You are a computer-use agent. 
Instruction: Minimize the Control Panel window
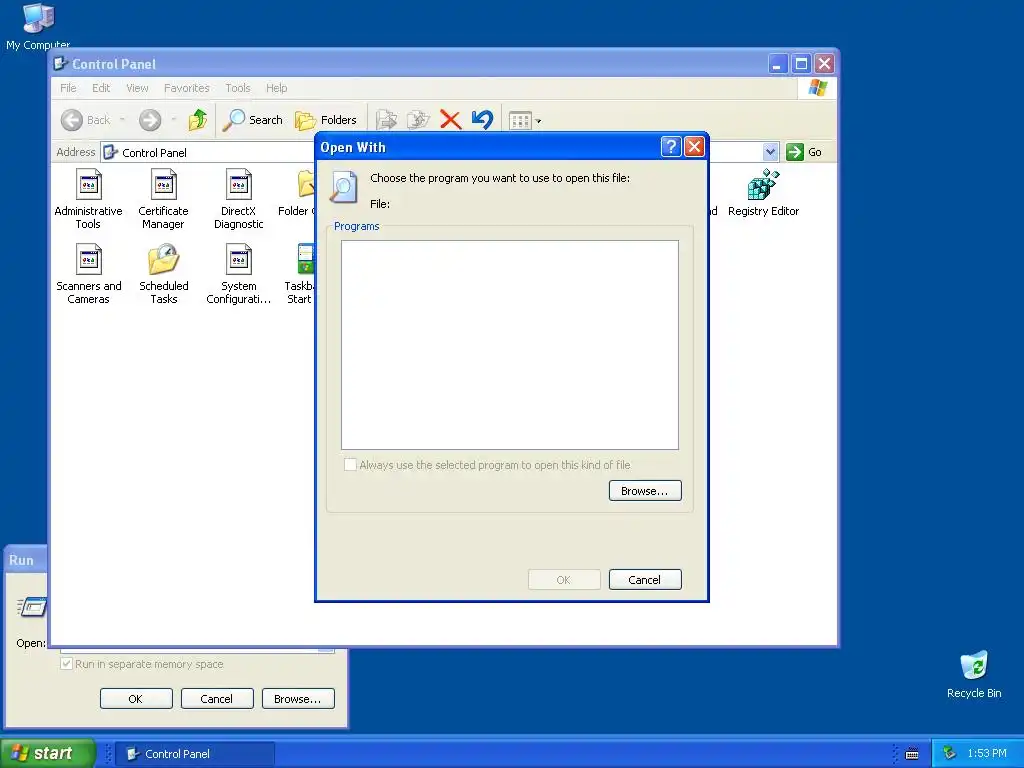coord(777,64)
